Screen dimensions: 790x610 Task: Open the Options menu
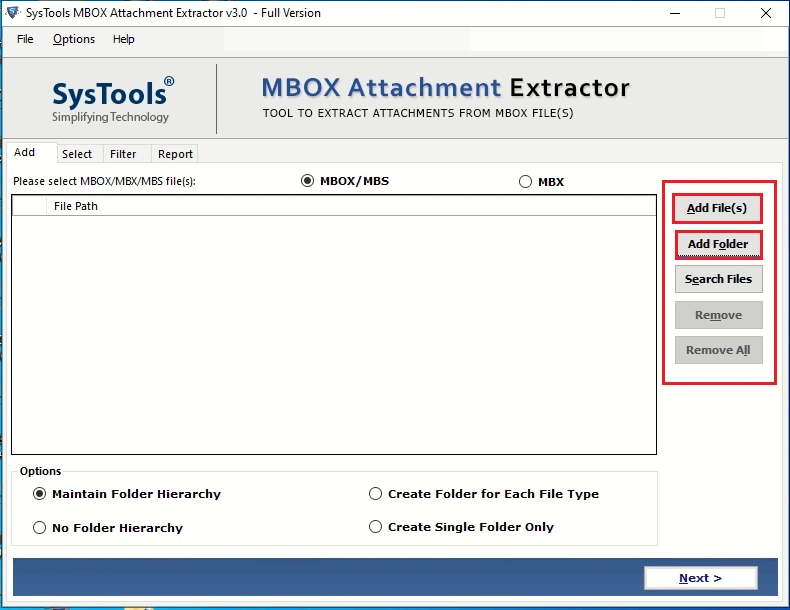tap(74, 39)
